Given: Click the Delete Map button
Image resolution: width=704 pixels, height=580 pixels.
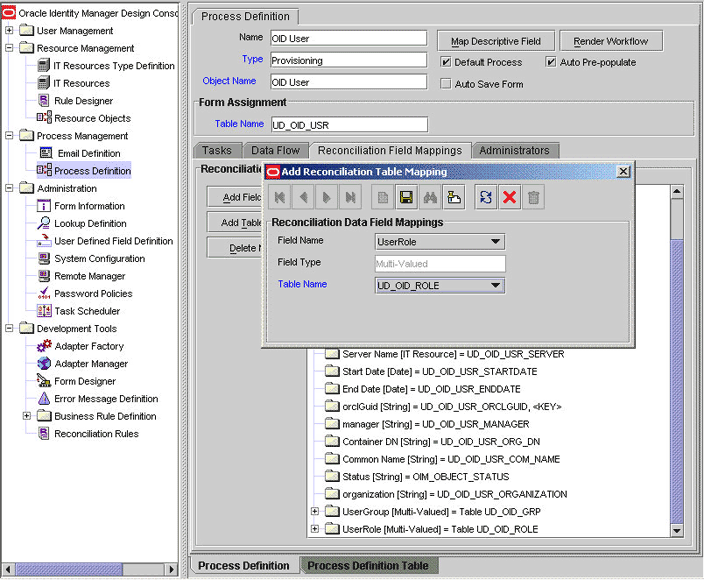Looking at the screenshot, I should pyautogui.click(x=235, y=248).
